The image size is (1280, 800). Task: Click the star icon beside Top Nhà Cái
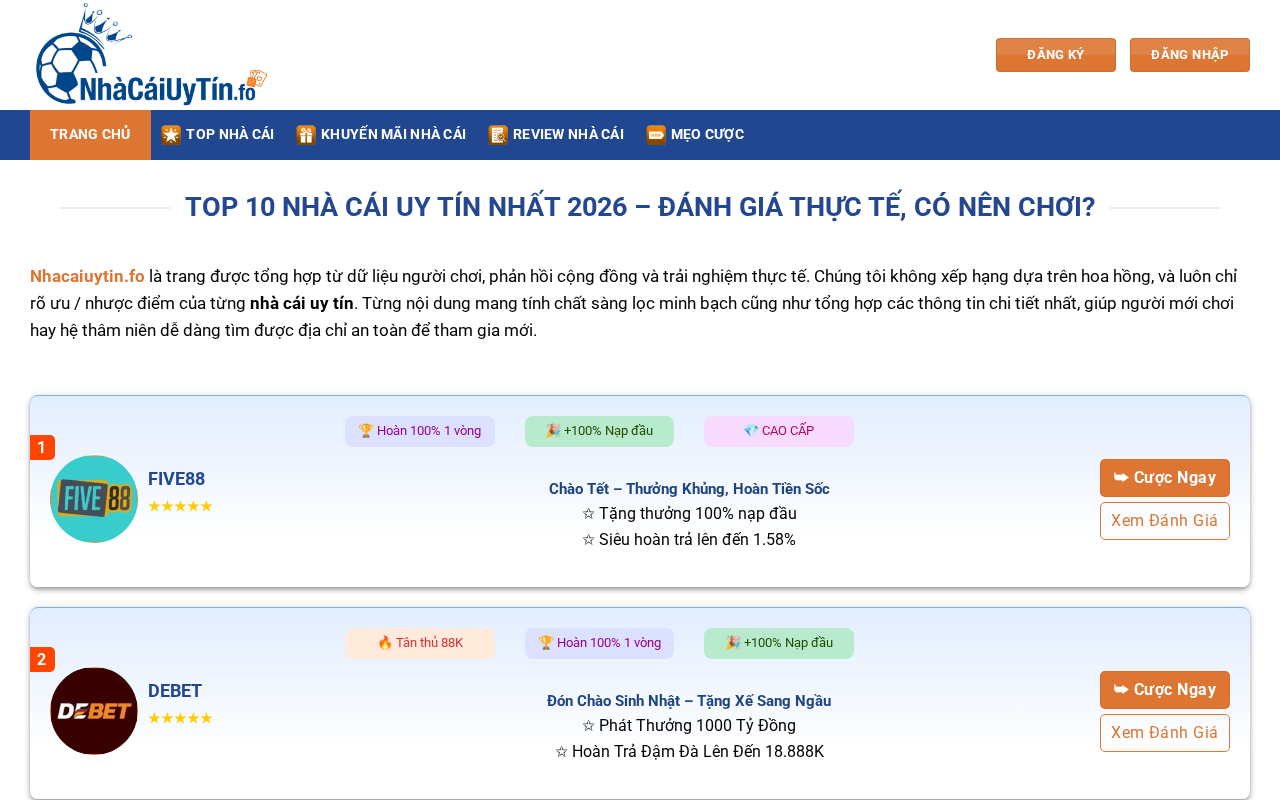coord(171,135)
